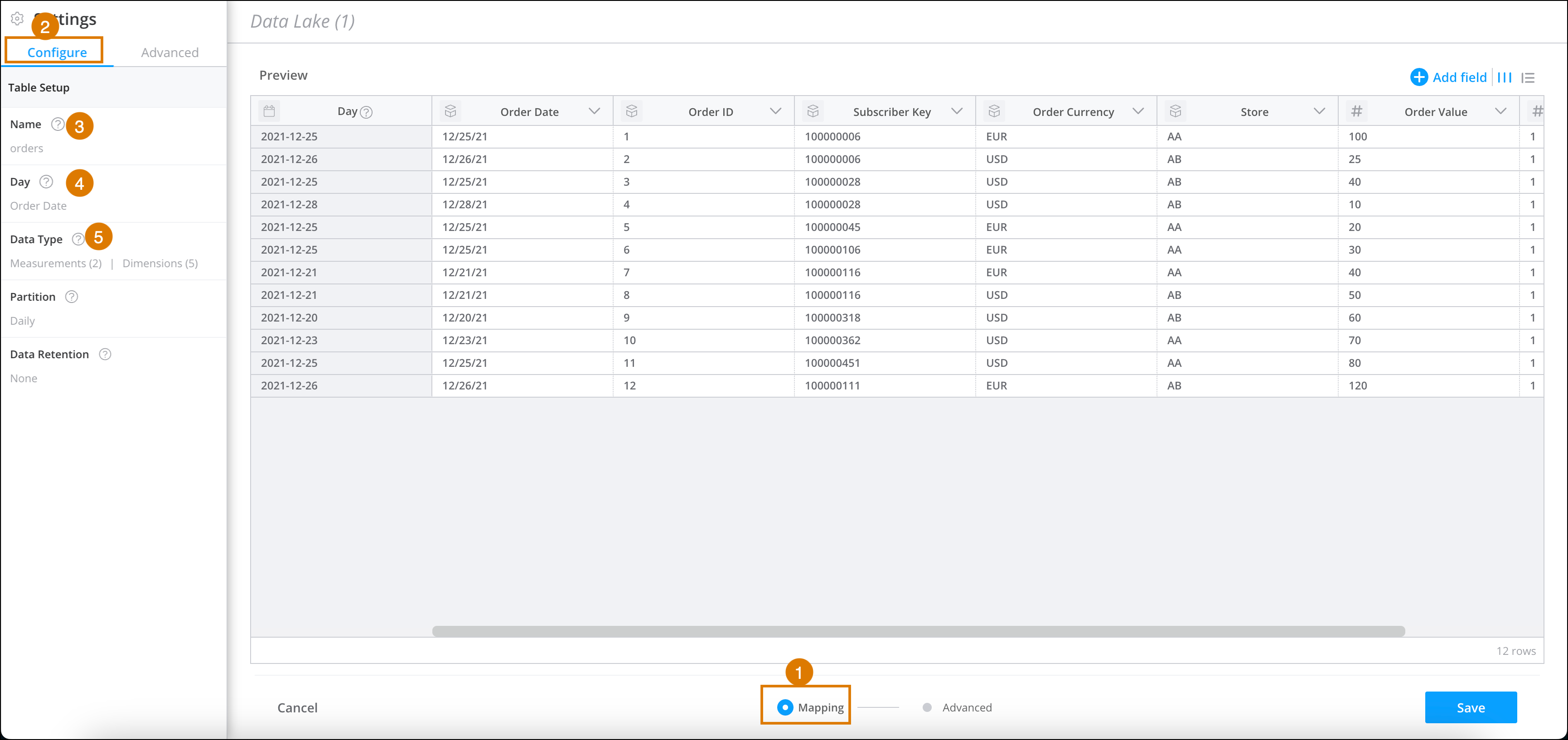Click the Save button
This screenshot has height=740, width=1568.
pyautogui.click(x=1471, y=707)
